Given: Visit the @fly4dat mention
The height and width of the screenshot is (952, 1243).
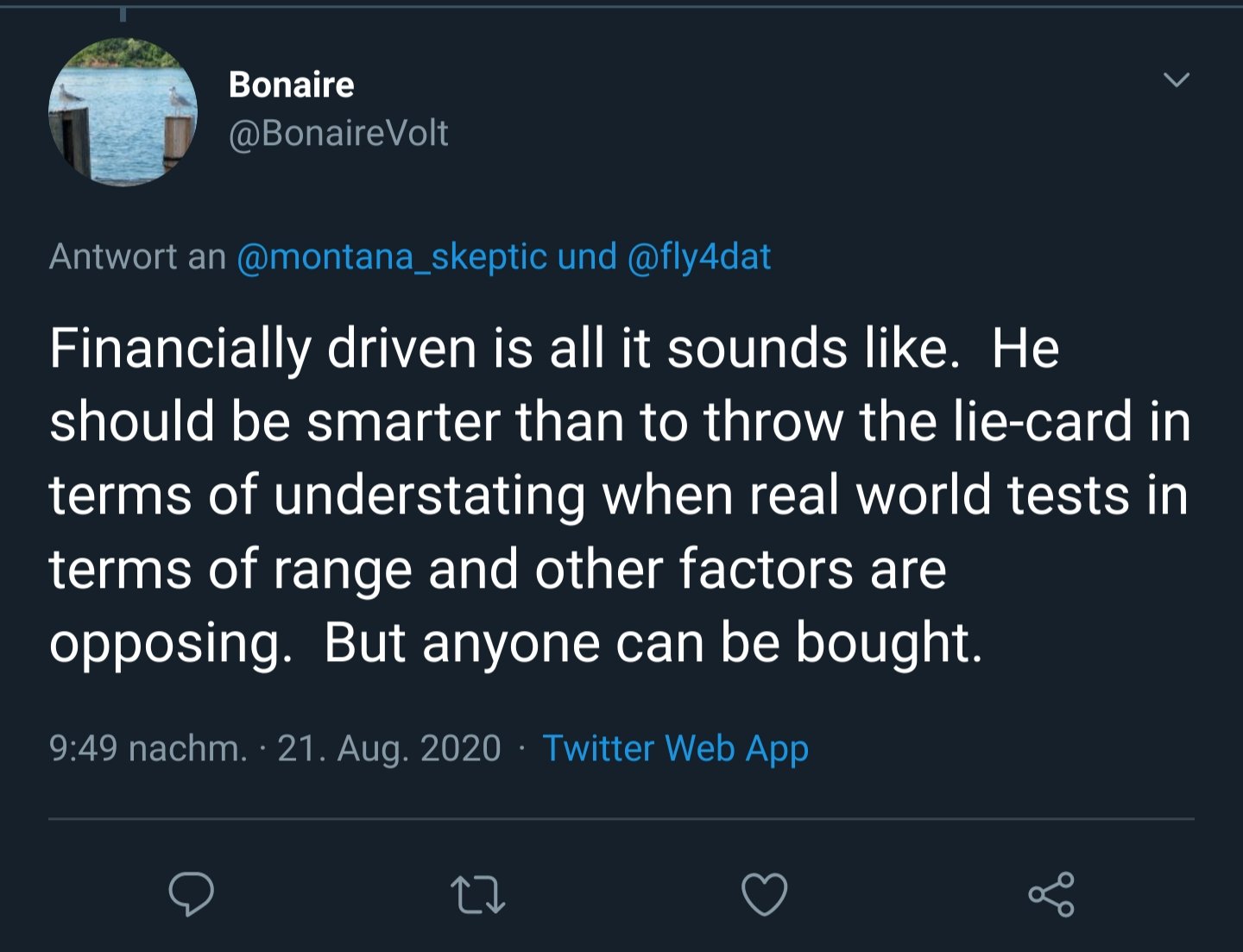Looking at the screenshot, I should [699, 257].
